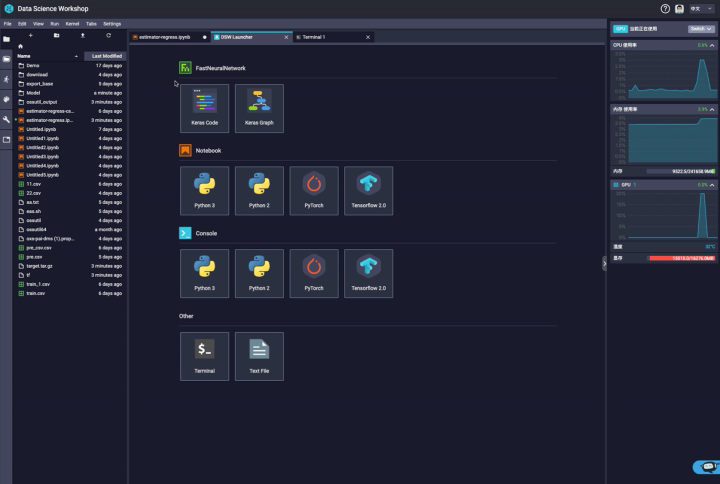Open the file browser sidebar tab
720x484 pixels.
pos(6,39)
